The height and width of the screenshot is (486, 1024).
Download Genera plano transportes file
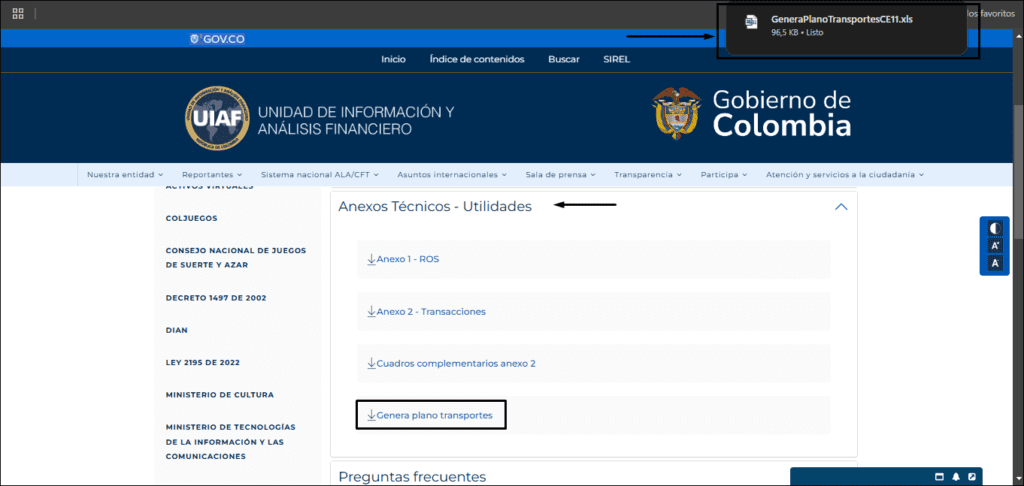(430, 415)
